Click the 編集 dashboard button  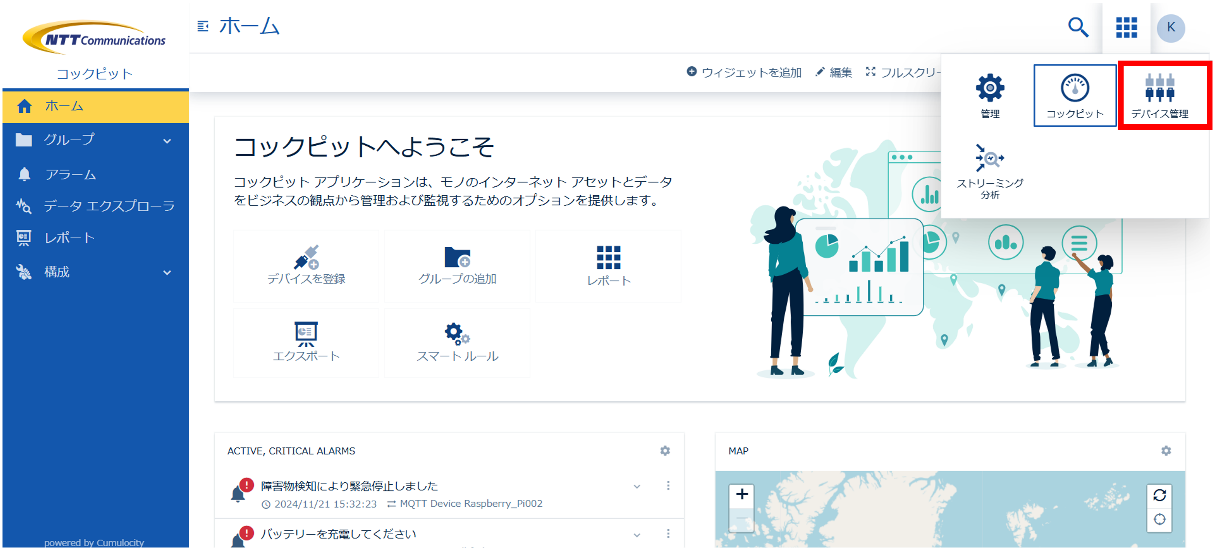(833, 72)
